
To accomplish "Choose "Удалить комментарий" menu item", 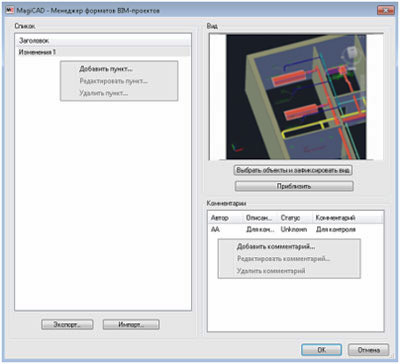I will pyautogui.click(x=271, y=271).
